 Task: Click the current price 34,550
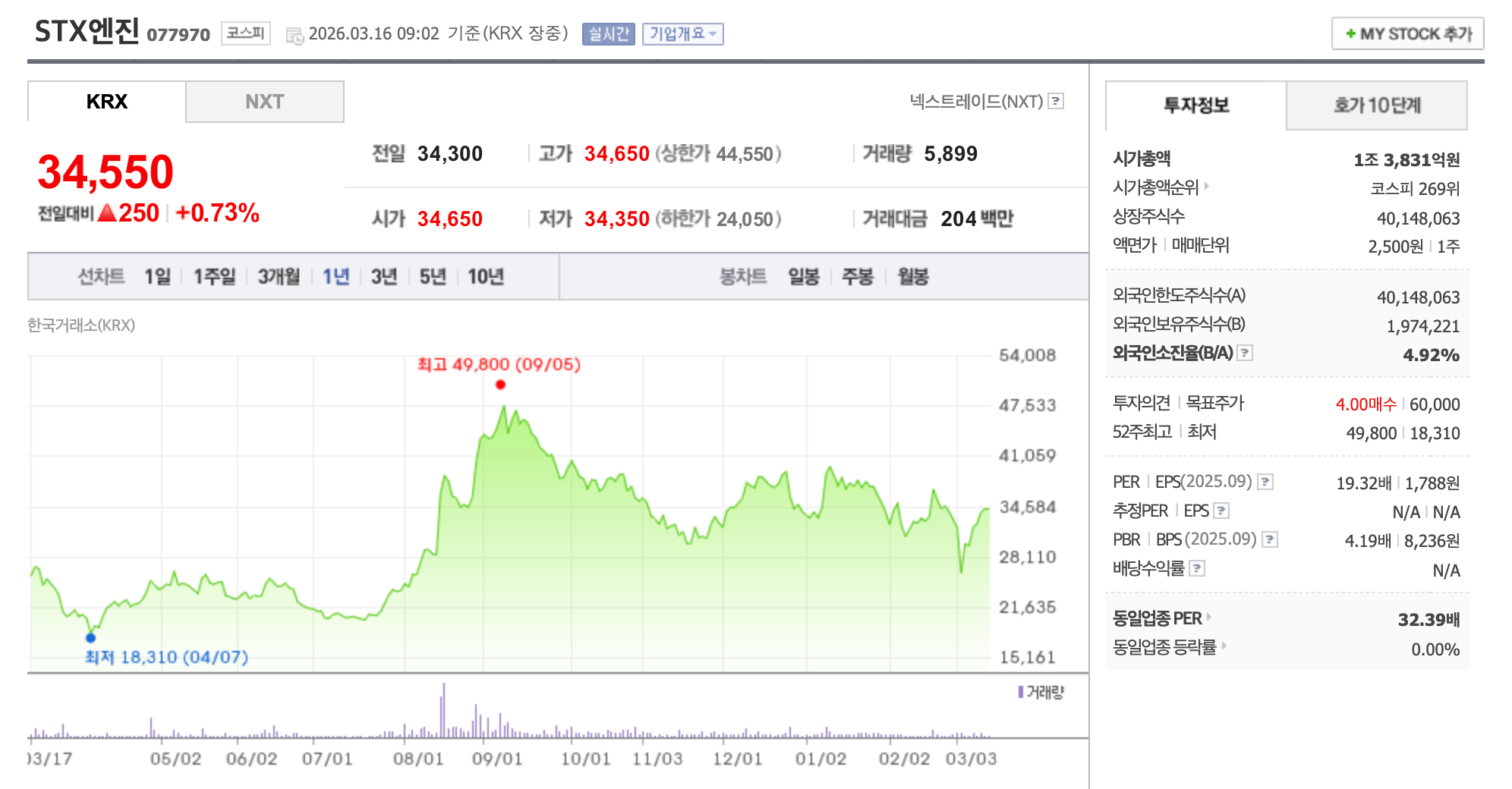106,171
